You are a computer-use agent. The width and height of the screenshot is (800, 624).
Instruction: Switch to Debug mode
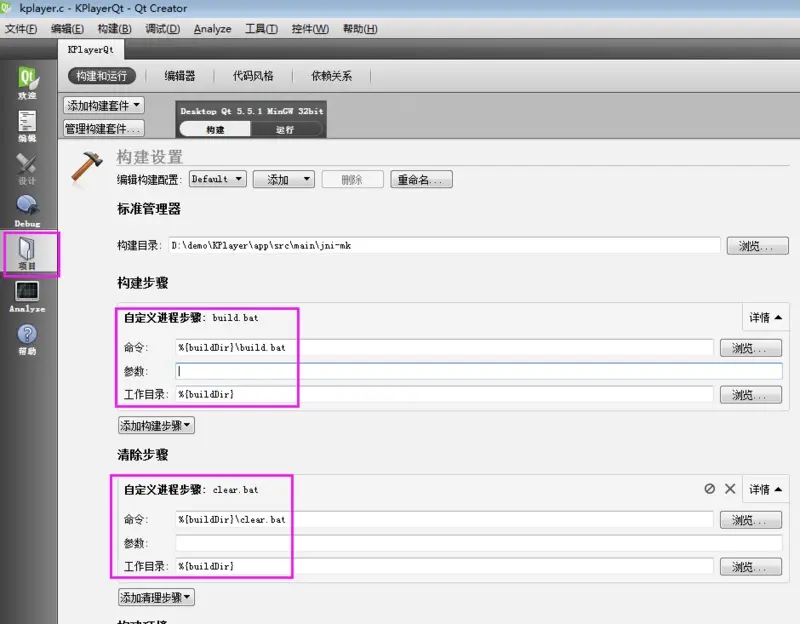pyautogui.click(x=28, y=211)
